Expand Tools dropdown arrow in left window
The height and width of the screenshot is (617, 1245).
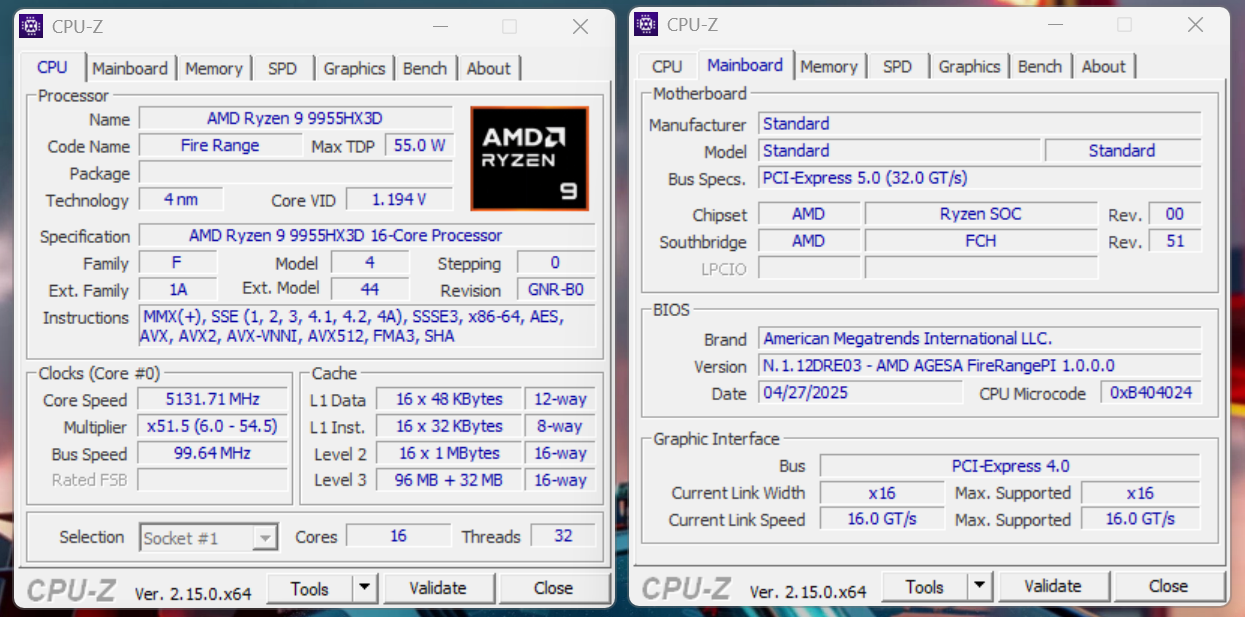coord(365,589)
